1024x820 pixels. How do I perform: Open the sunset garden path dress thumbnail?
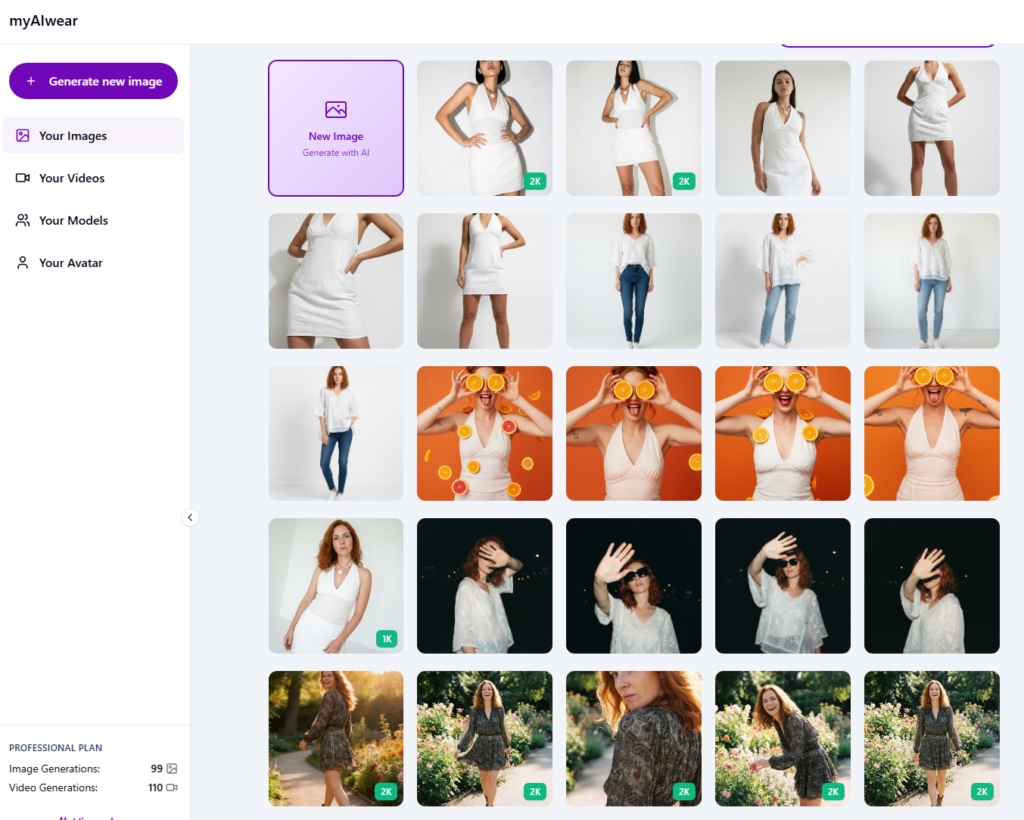(x=336, y=737)
